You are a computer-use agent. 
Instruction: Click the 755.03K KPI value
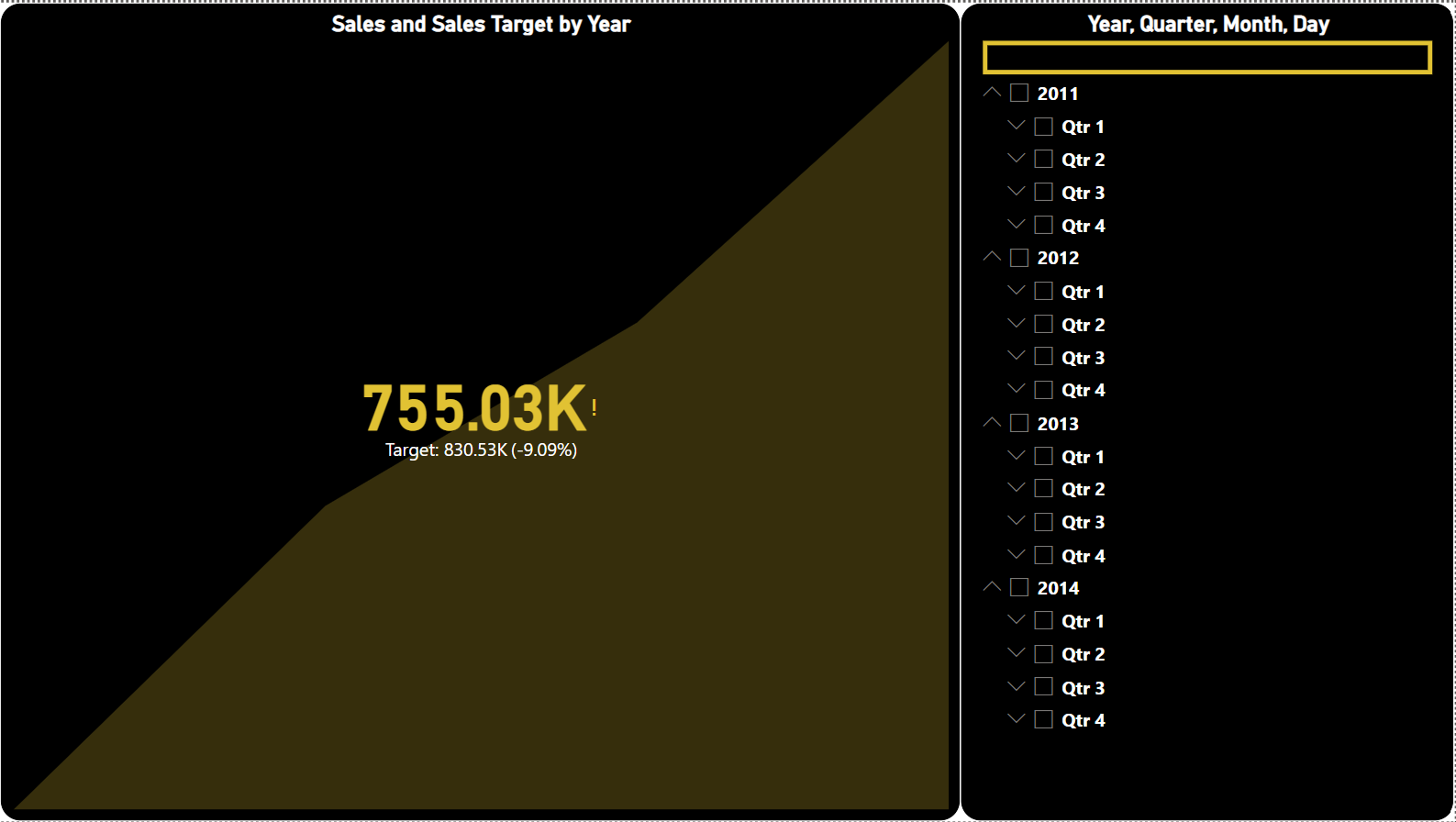click(x=473, y=408)
